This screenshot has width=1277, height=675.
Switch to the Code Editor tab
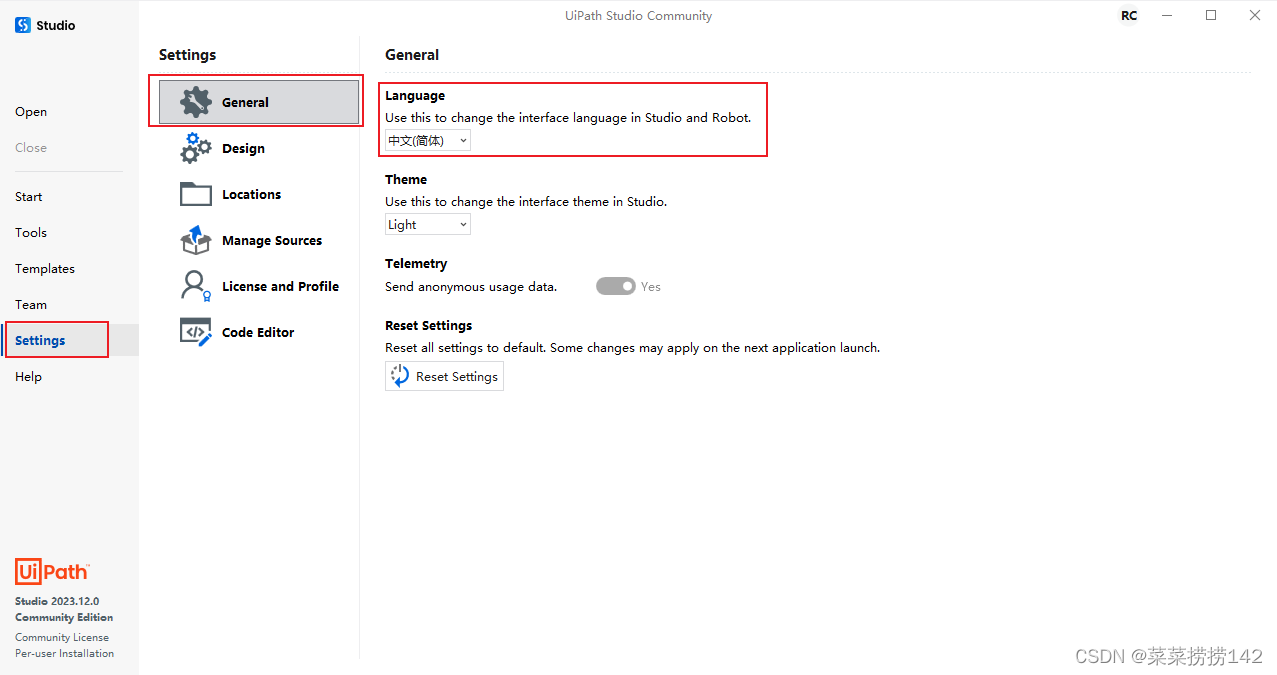(x=259, y=332)
